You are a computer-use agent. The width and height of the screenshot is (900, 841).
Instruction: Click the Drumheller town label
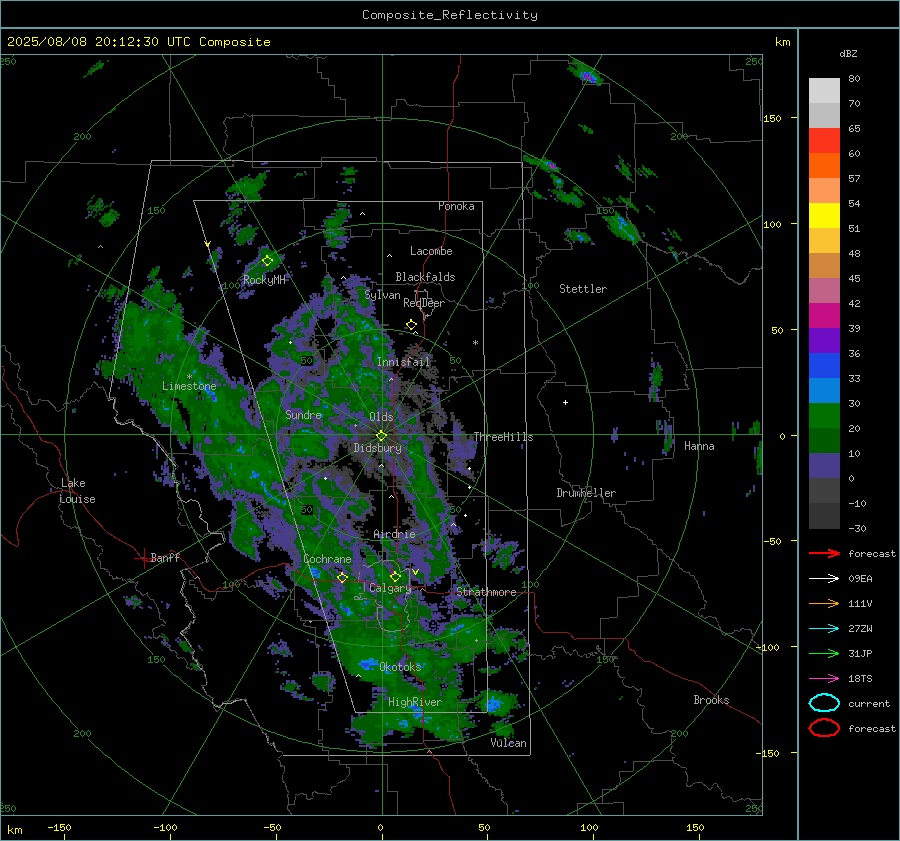(x=586, y=493)
